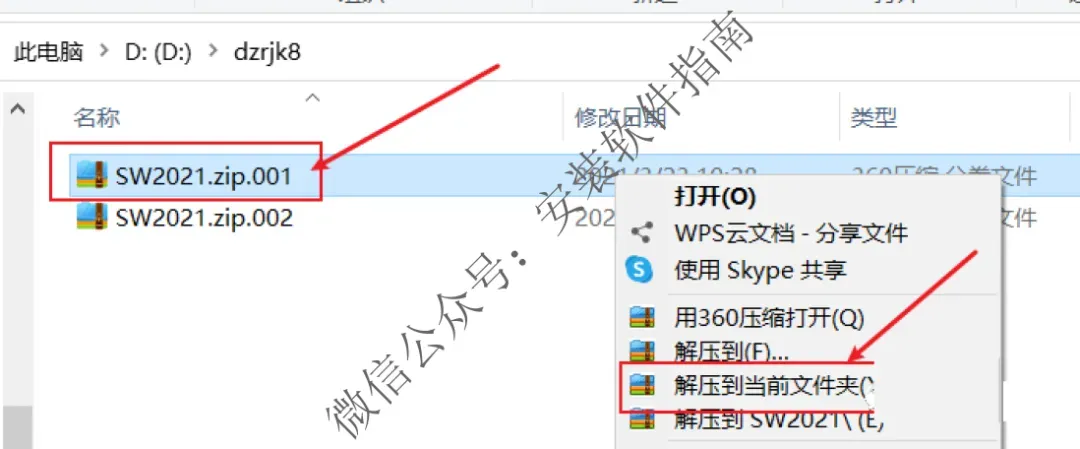This screenshot has width=1080, height=449.
Task: Select the SW2021.zip.001 file icon
Action: [x=92, y=176]
